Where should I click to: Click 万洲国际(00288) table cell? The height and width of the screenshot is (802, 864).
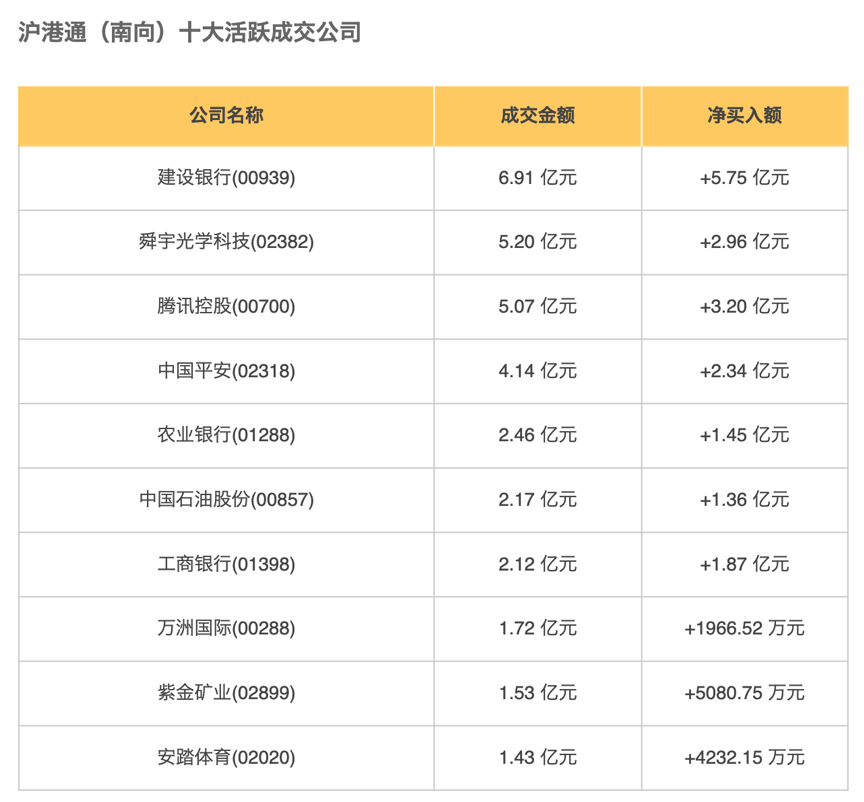226,628
